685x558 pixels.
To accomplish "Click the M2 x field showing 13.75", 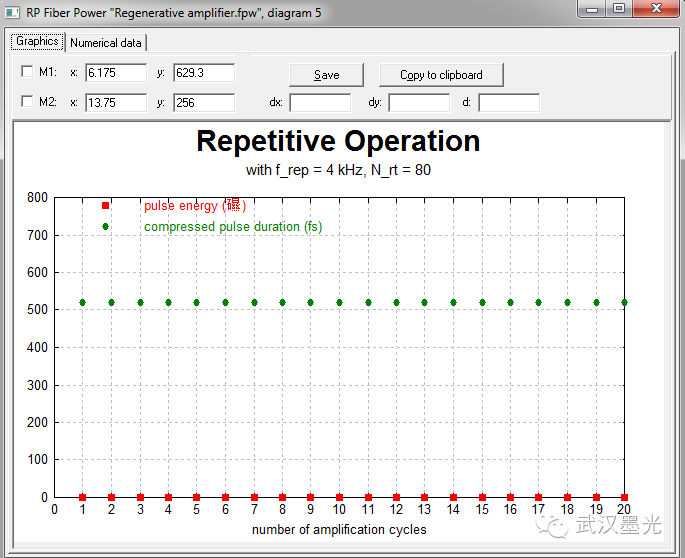I will [116, 103].
